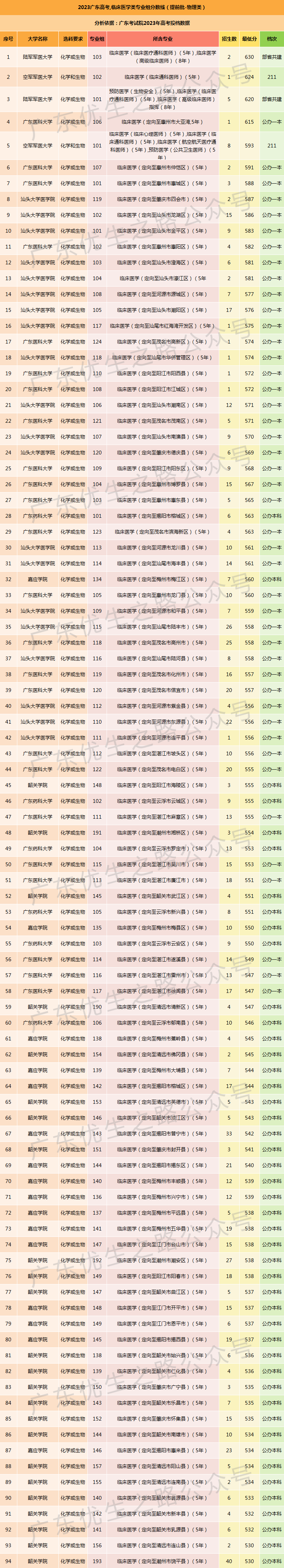Screen dimensions: 284x1568
Task: Select the cell 临床医学（定向至茂名市滨海新区）（5年）
Action: [x=162, y=531]
